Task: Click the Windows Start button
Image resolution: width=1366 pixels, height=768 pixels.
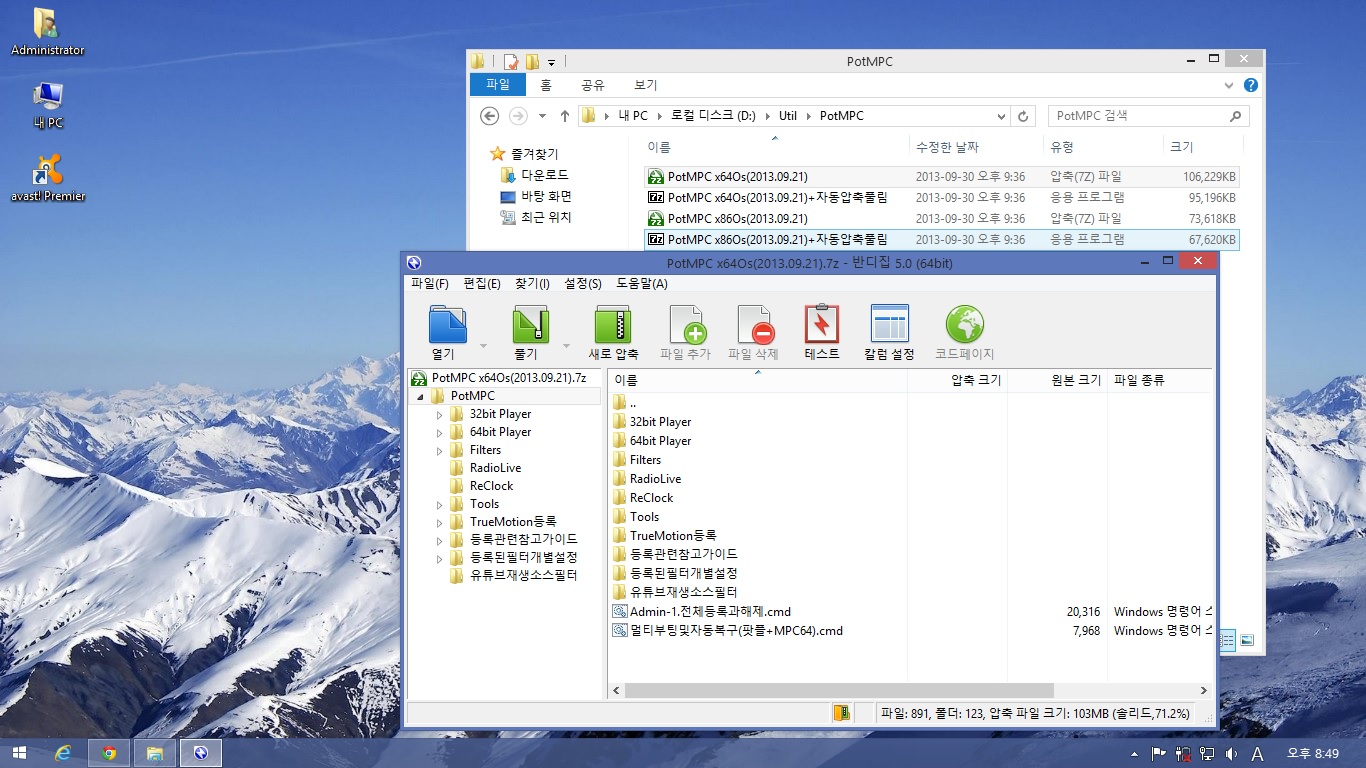Action: pos(20,753)
